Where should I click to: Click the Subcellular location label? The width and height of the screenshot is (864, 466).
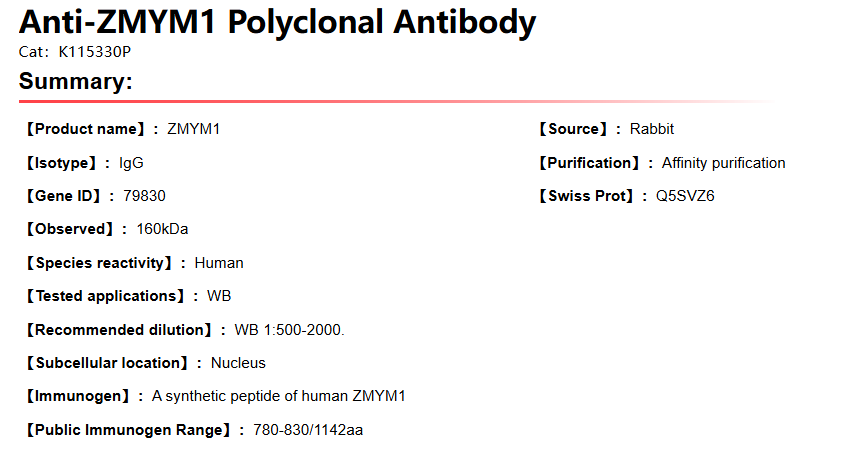(107, 363)
